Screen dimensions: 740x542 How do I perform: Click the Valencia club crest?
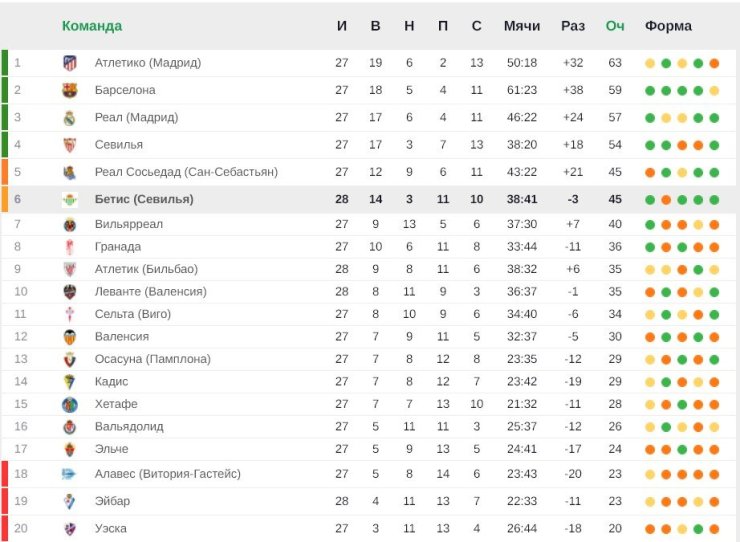[70, 337]
